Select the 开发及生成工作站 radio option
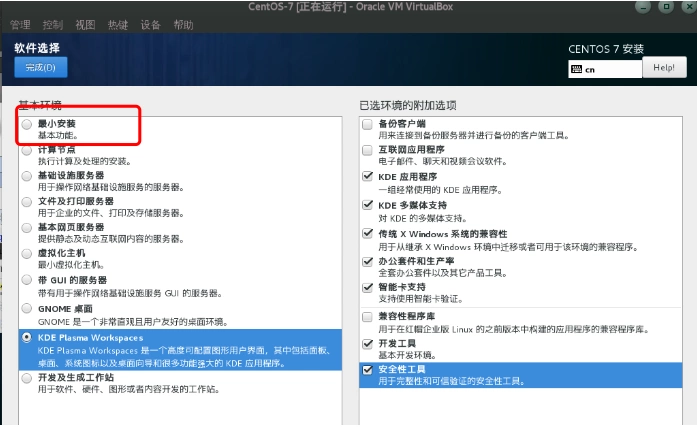Image resolution: width=697 pixels, height=427 pixels. tap(27, 378)
